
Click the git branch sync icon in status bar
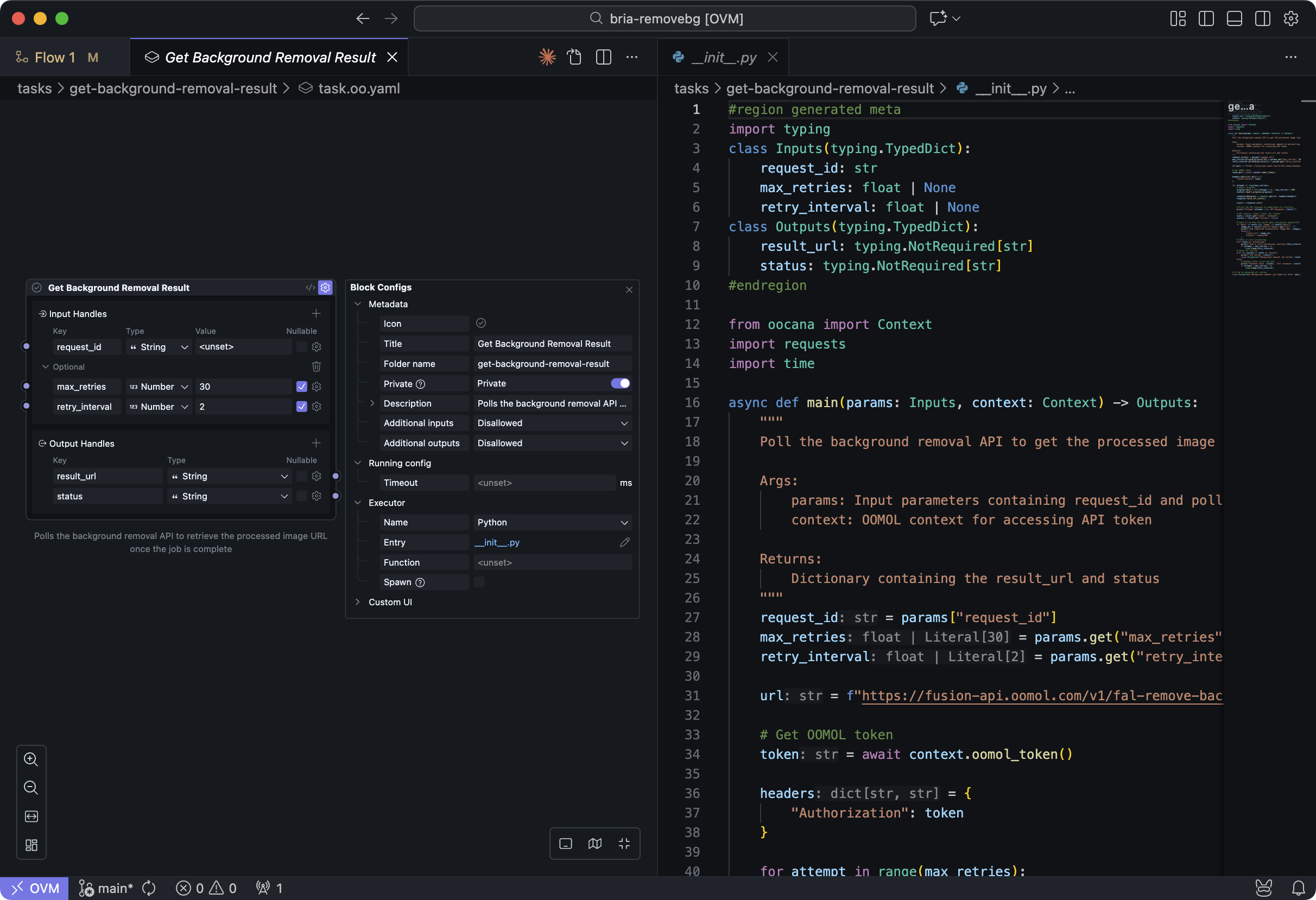(149, 888)
